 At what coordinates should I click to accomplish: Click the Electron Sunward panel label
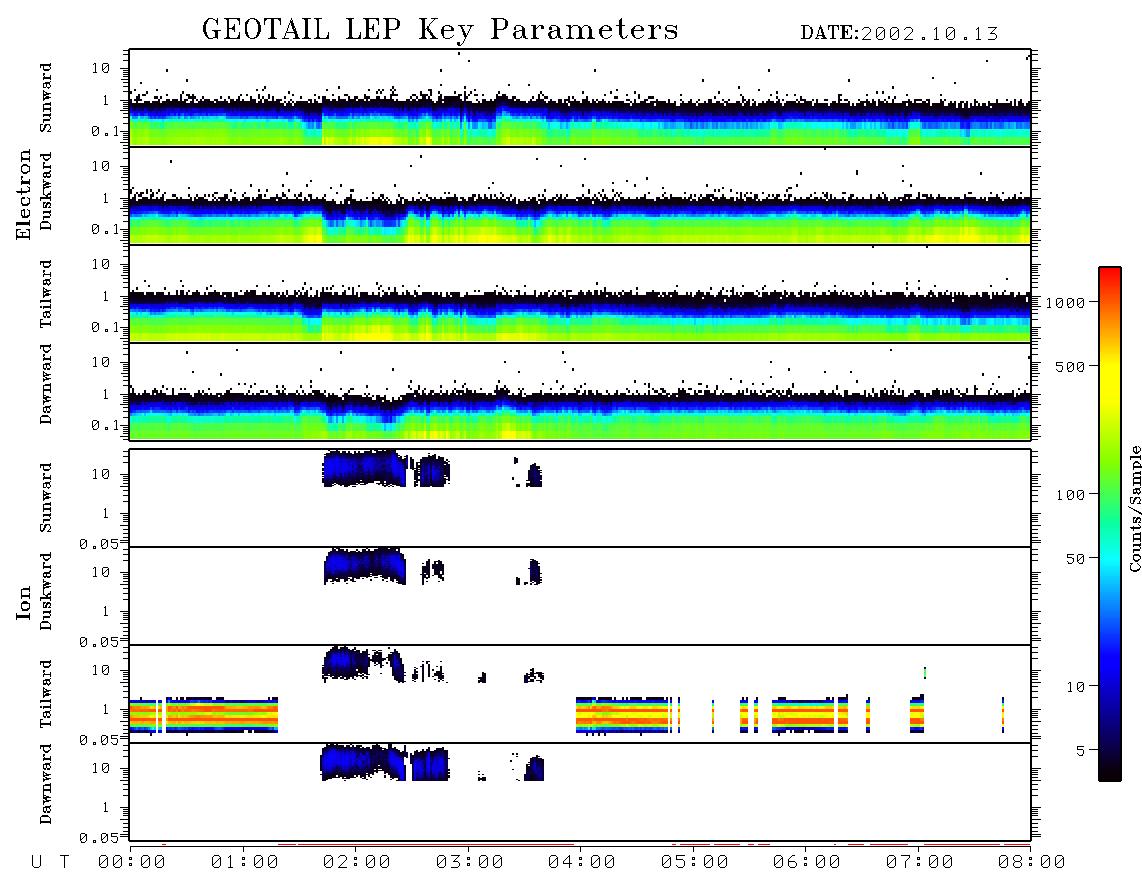(46, 98)
